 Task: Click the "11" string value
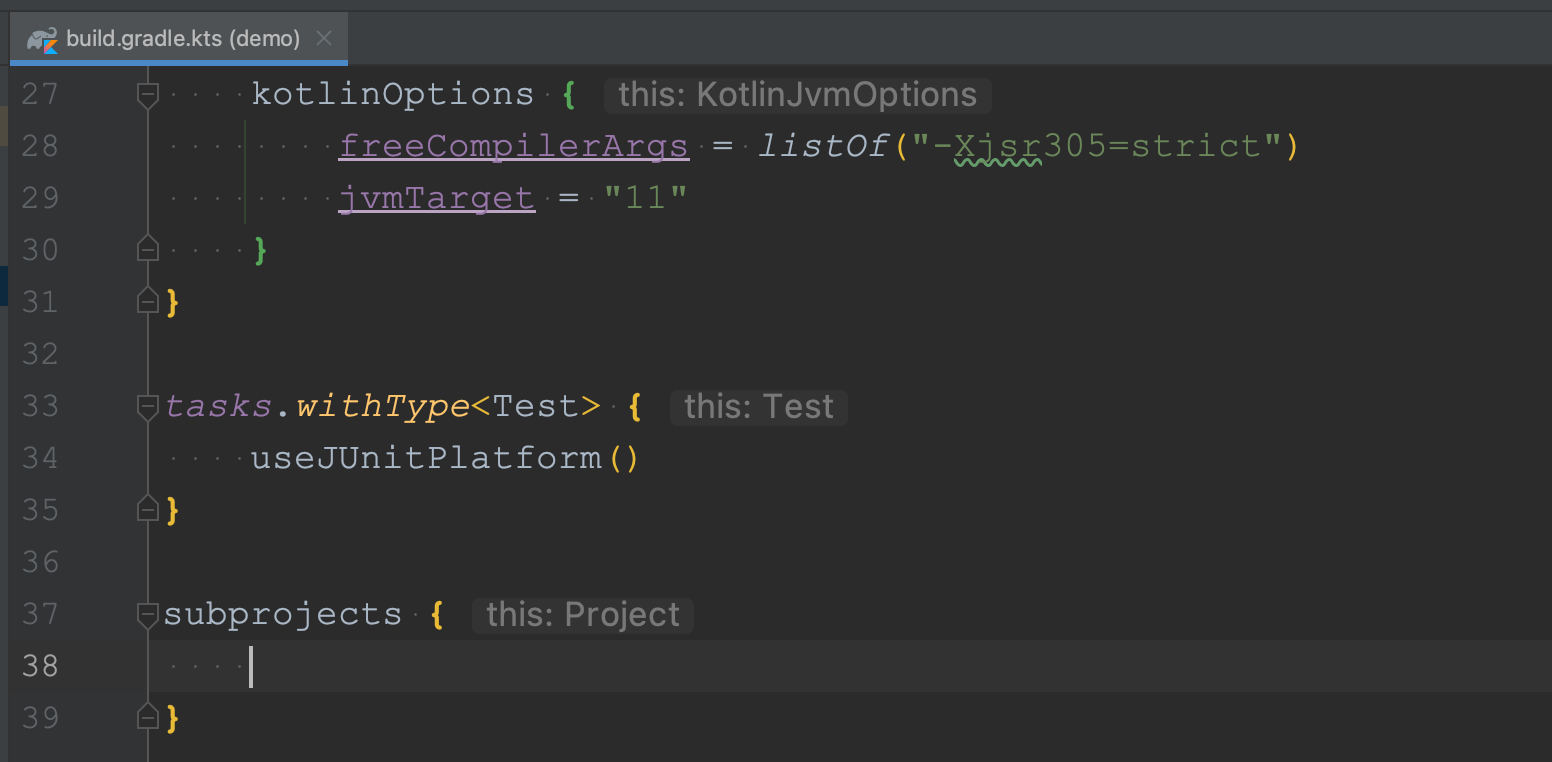(646, 198)
